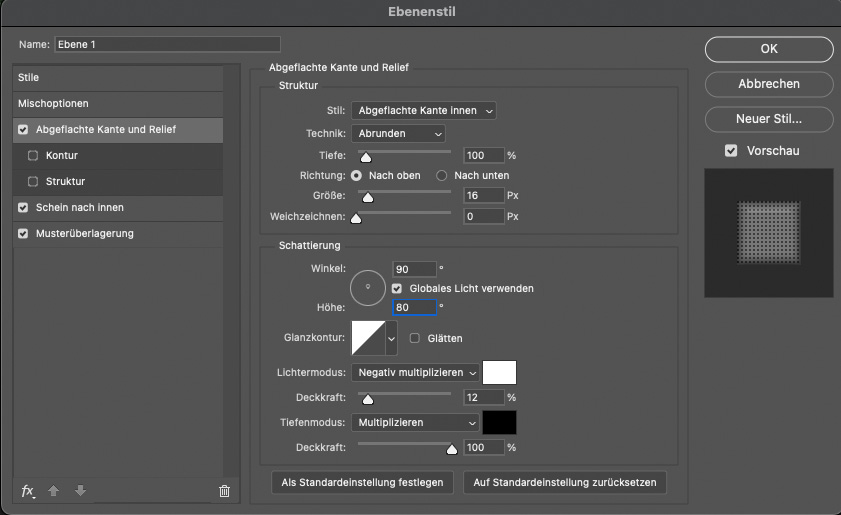Click Lichter Deckkraft field showing 12

[x=484, y=398]
